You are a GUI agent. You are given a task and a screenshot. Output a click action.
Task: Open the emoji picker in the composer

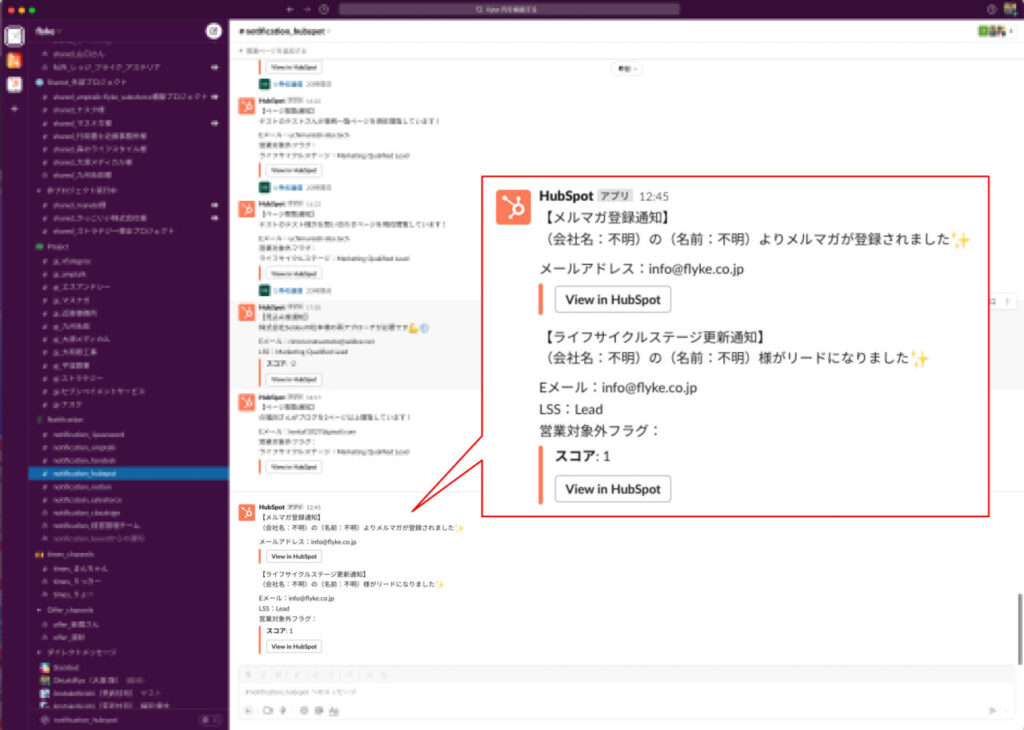point(304,710)
